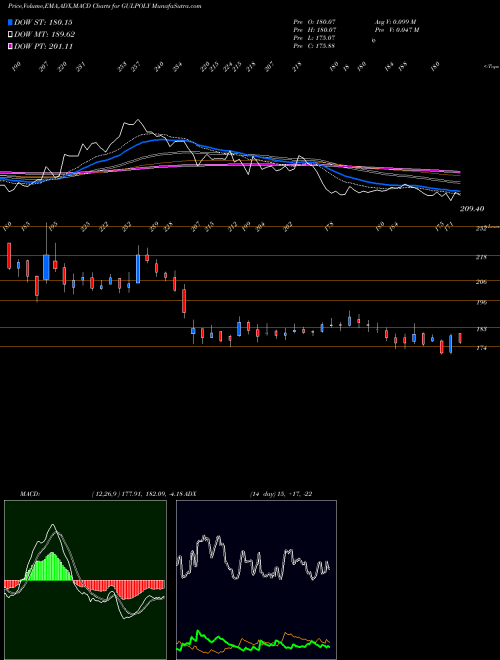Click the magenta DOW PT legend swatch
The width and height of the screenshot is (500, 660).
click(10, 46)
